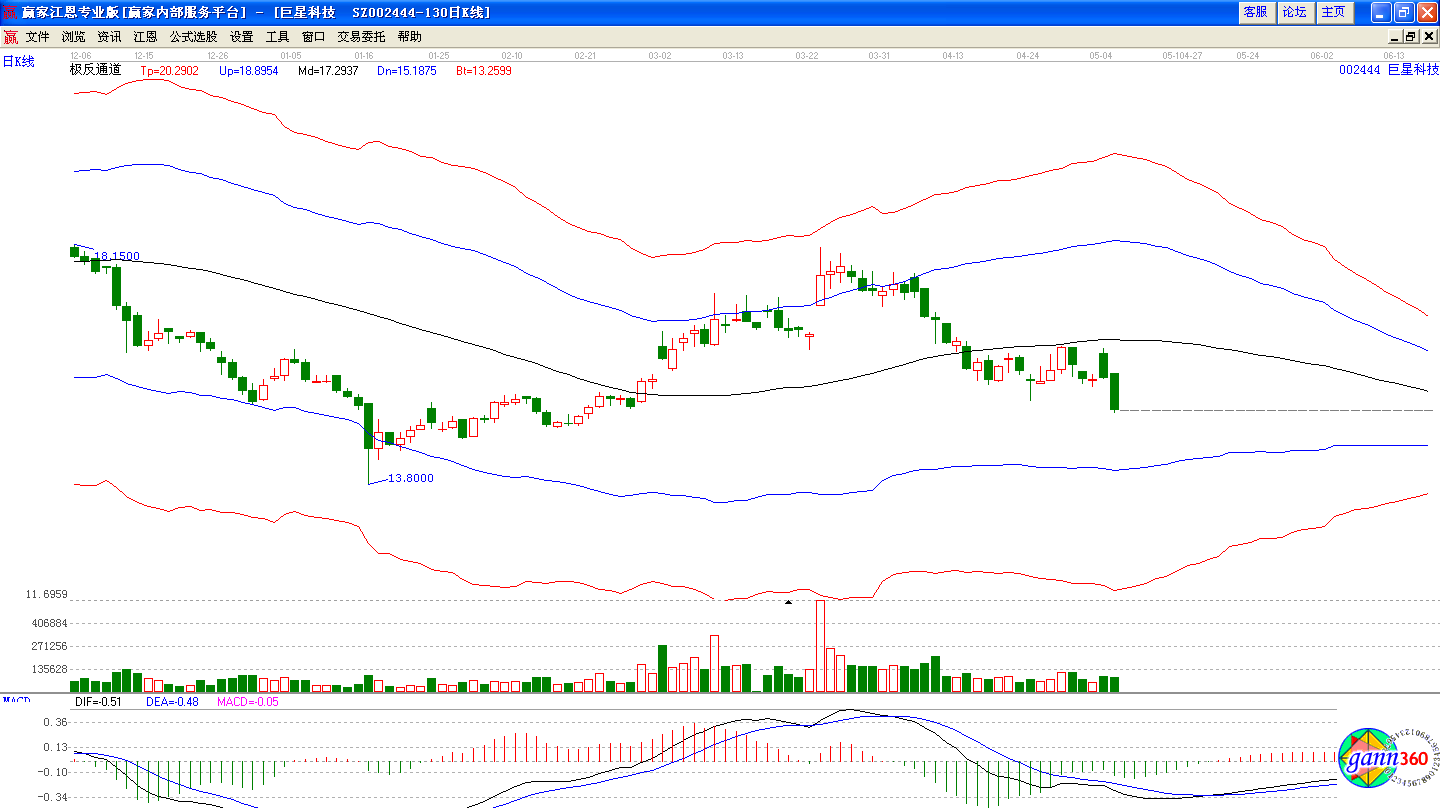Click the -0.10 MACD axis value
The image size is (1440, 808).
click(52, 772)
